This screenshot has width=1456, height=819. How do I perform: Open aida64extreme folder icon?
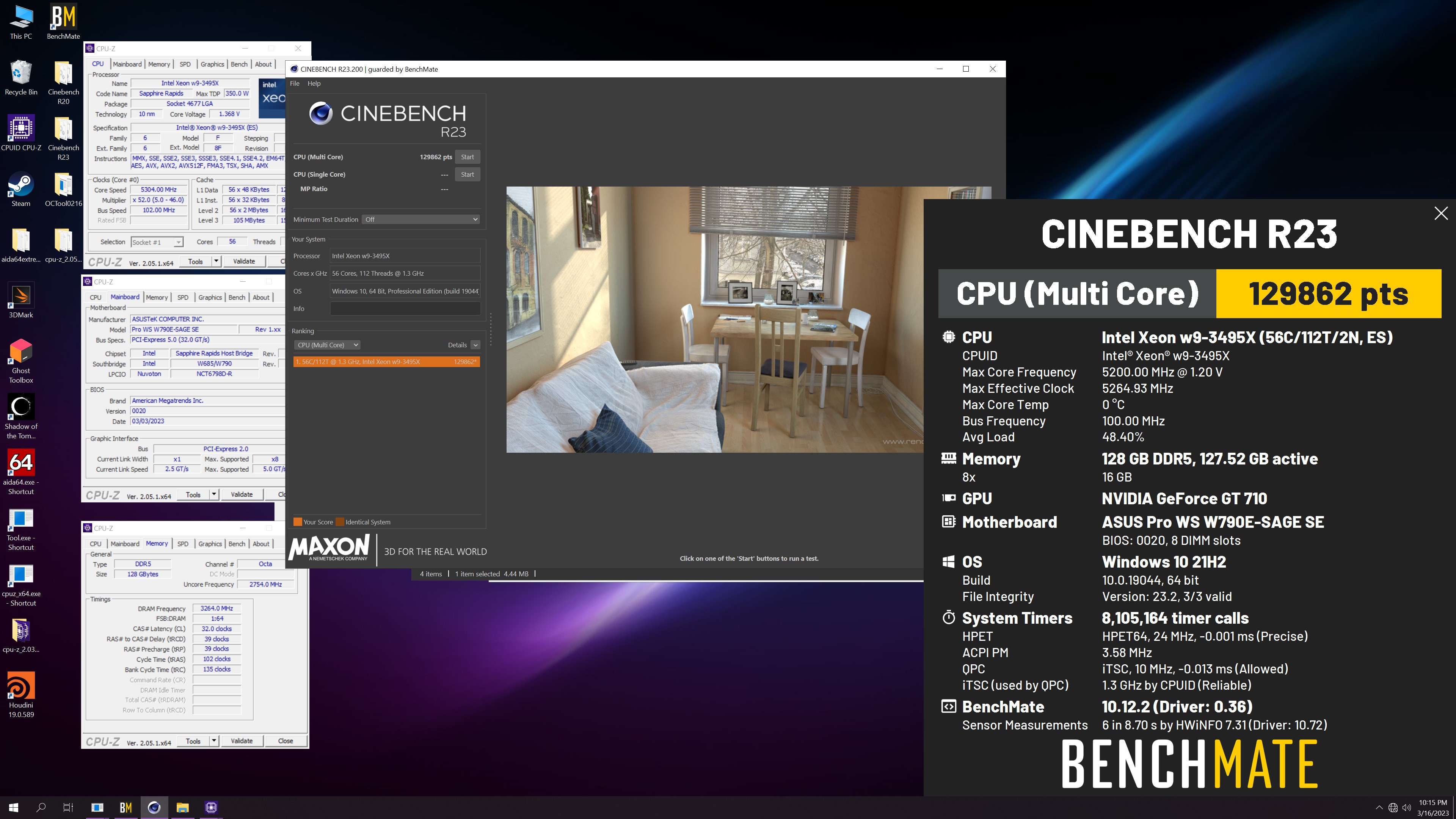(21, 245)
